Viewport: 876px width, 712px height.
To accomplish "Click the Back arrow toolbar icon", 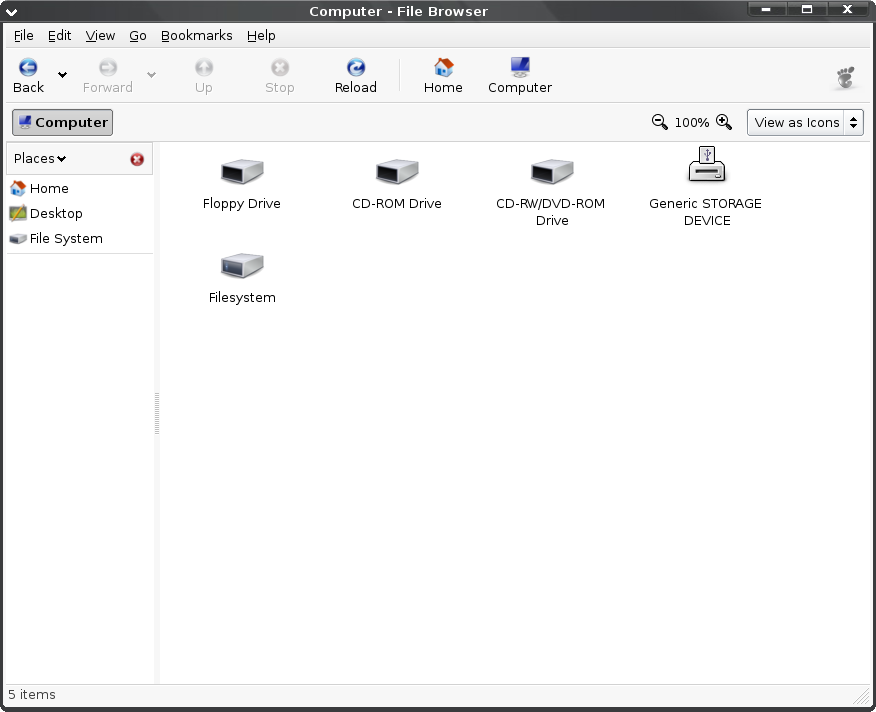I will (x=28, y=68).
